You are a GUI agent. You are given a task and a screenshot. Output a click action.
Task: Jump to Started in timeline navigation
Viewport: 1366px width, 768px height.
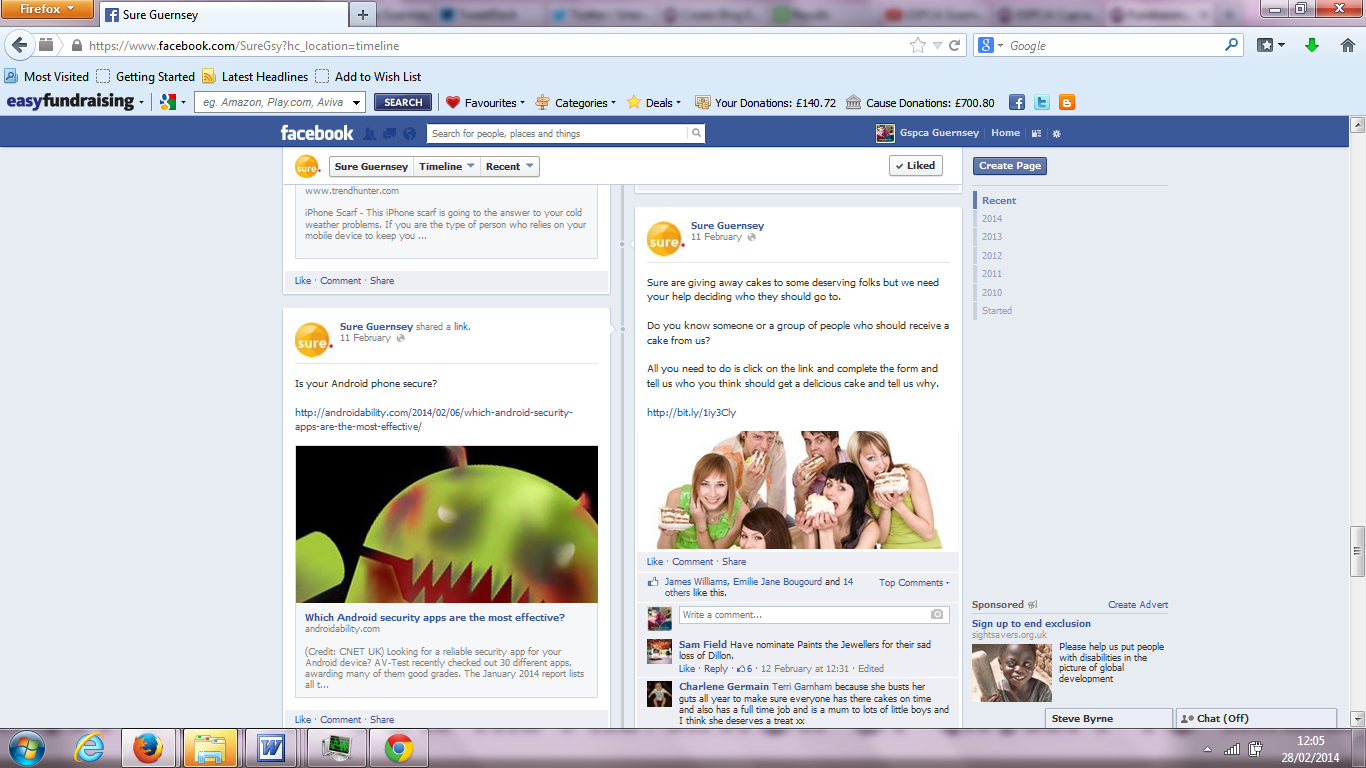997,310
